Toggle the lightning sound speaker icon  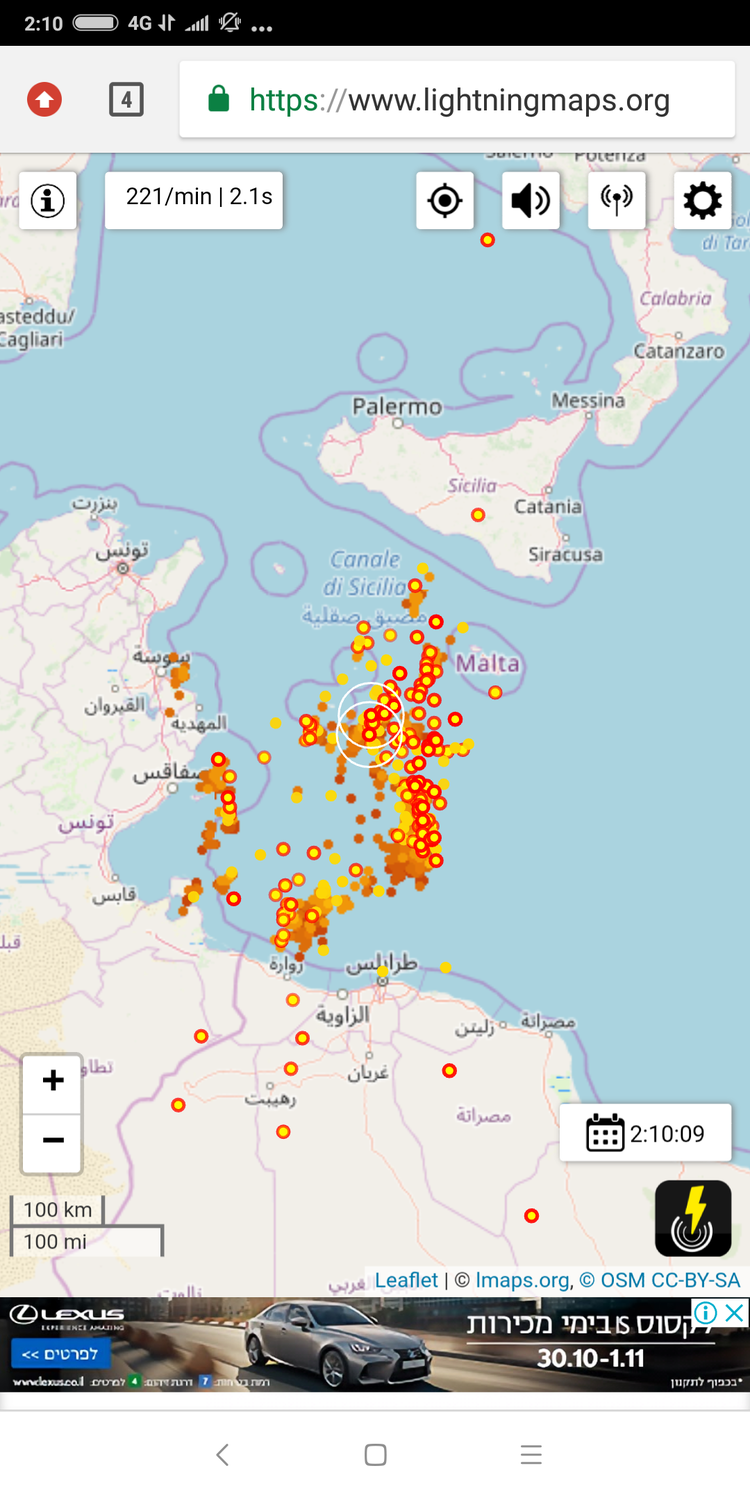coord(530,201)
